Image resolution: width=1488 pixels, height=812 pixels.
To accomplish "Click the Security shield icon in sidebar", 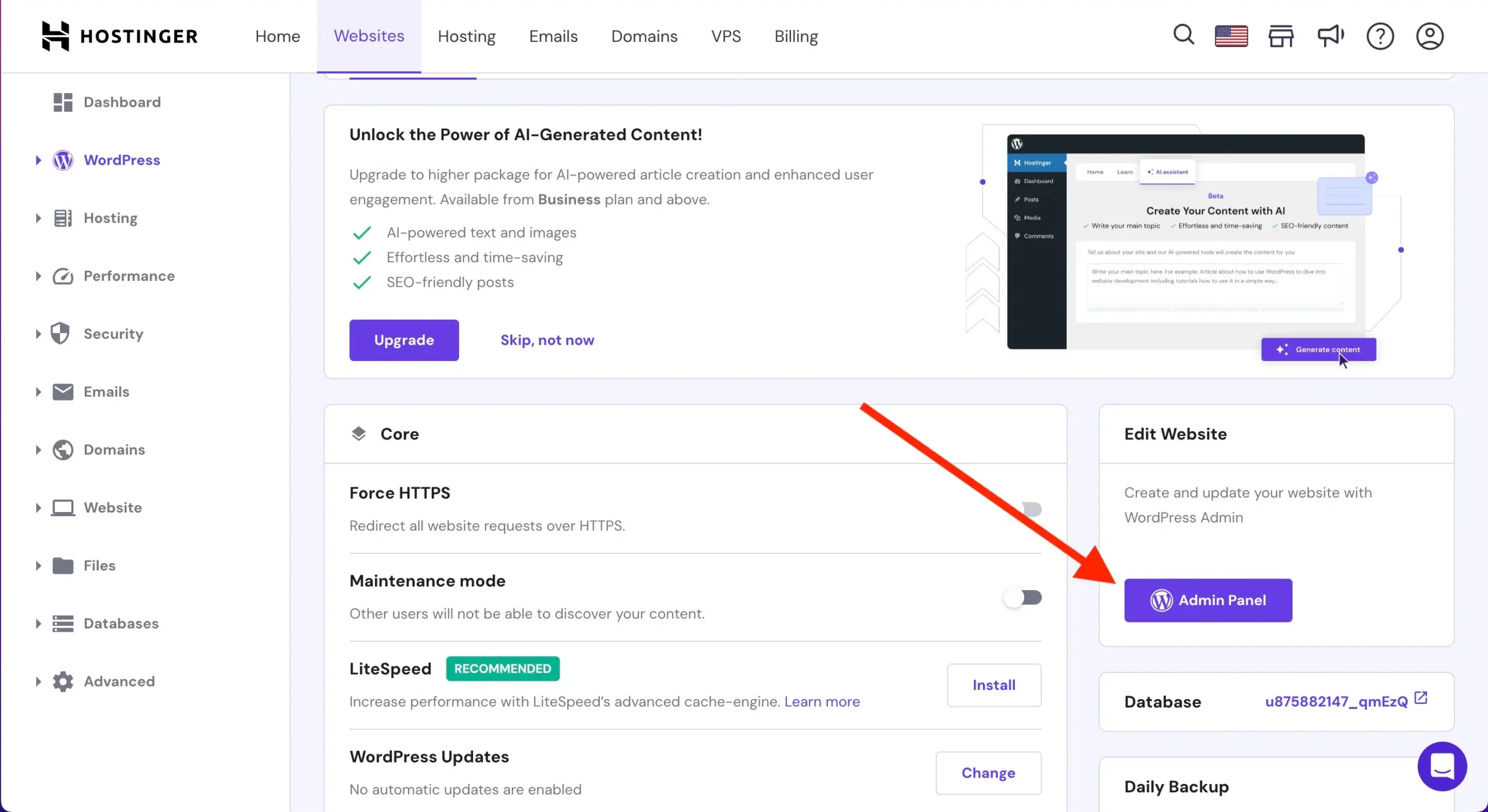I will [x=60, y=334].
